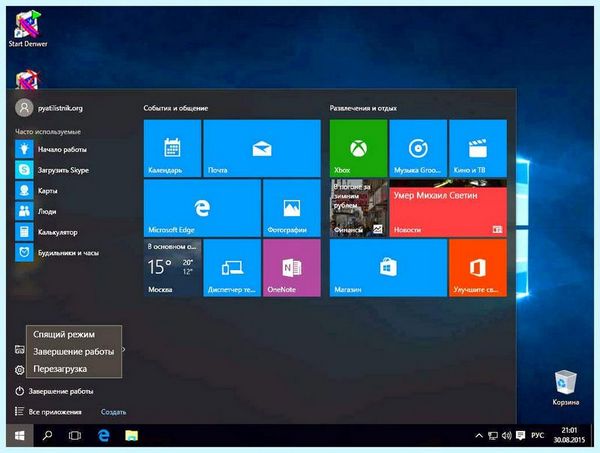Click the События и общение group header
Image resolution: width=600 pixels, height=453 pixels.
[x=176, y=108]
